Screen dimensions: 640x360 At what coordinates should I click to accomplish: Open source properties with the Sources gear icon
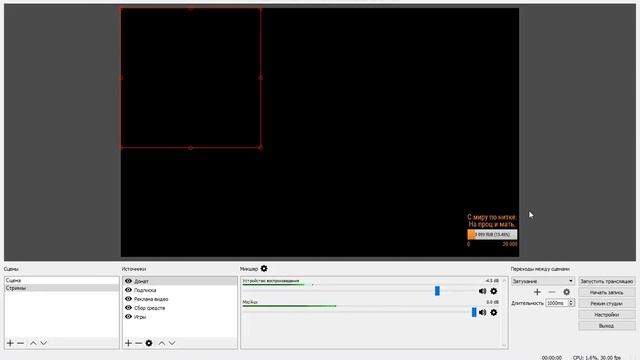click(x=149, y=343)
